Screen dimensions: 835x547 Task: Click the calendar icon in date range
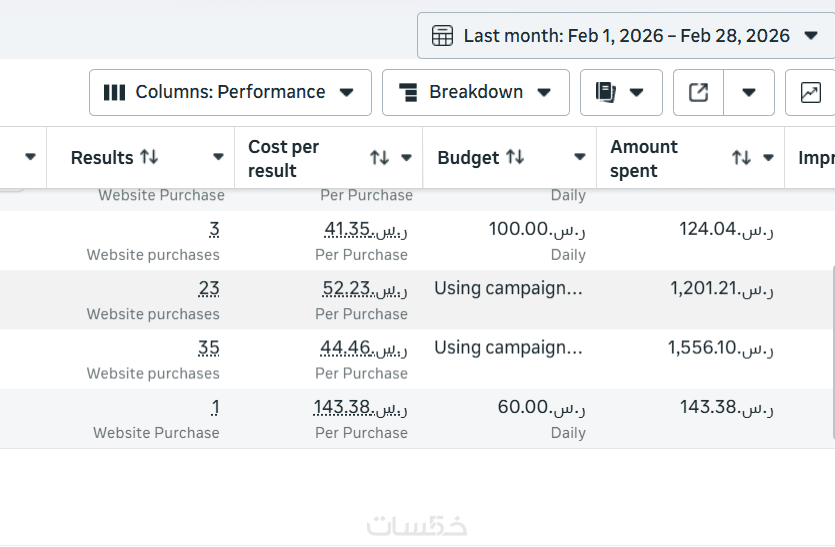442,36
